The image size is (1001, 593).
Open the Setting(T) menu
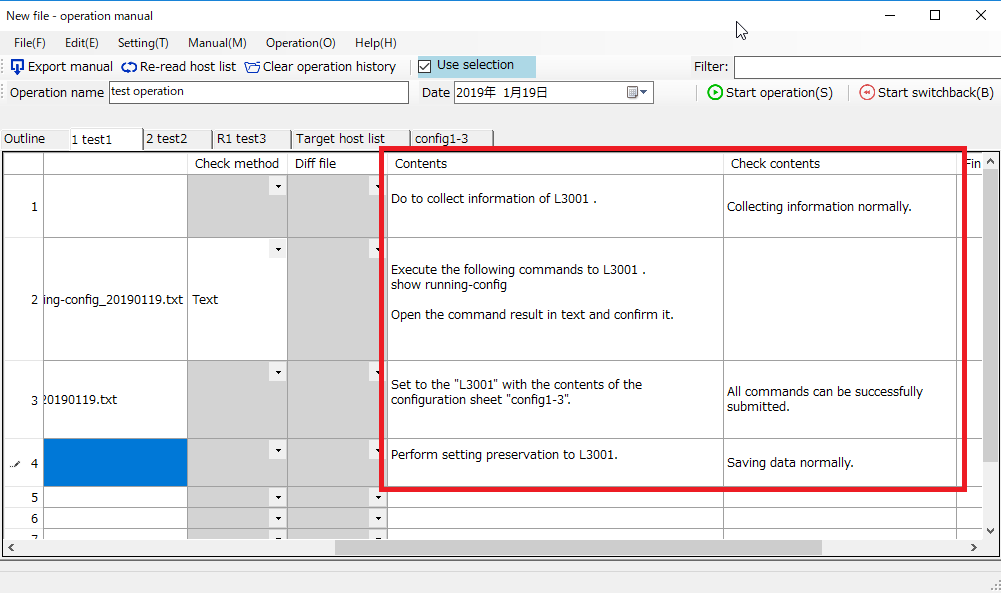pos(143,43)
